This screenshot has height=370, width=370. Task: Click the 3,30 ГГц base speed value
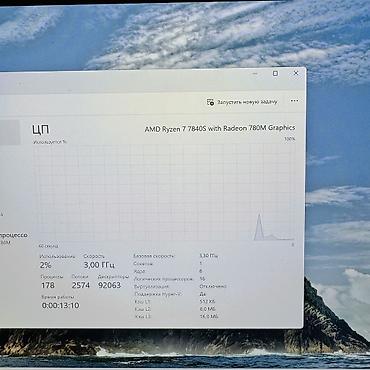click(209, 256)
